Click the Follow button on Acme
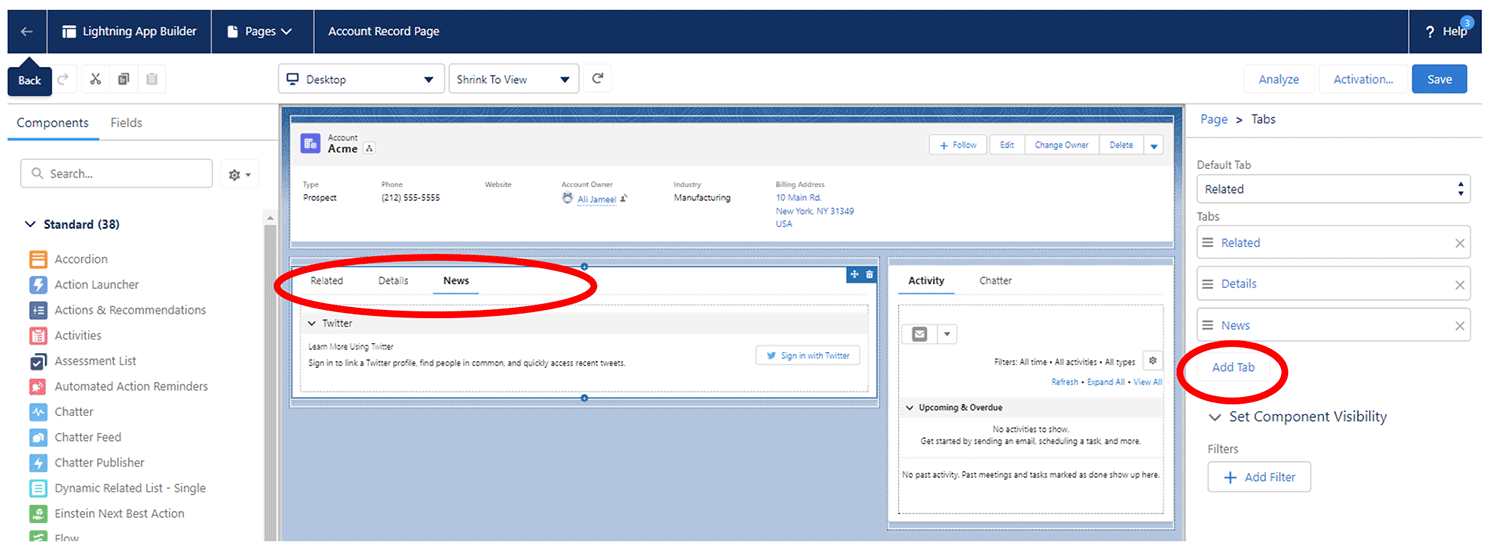The image size is (1500, 548). tap(958, 145)
